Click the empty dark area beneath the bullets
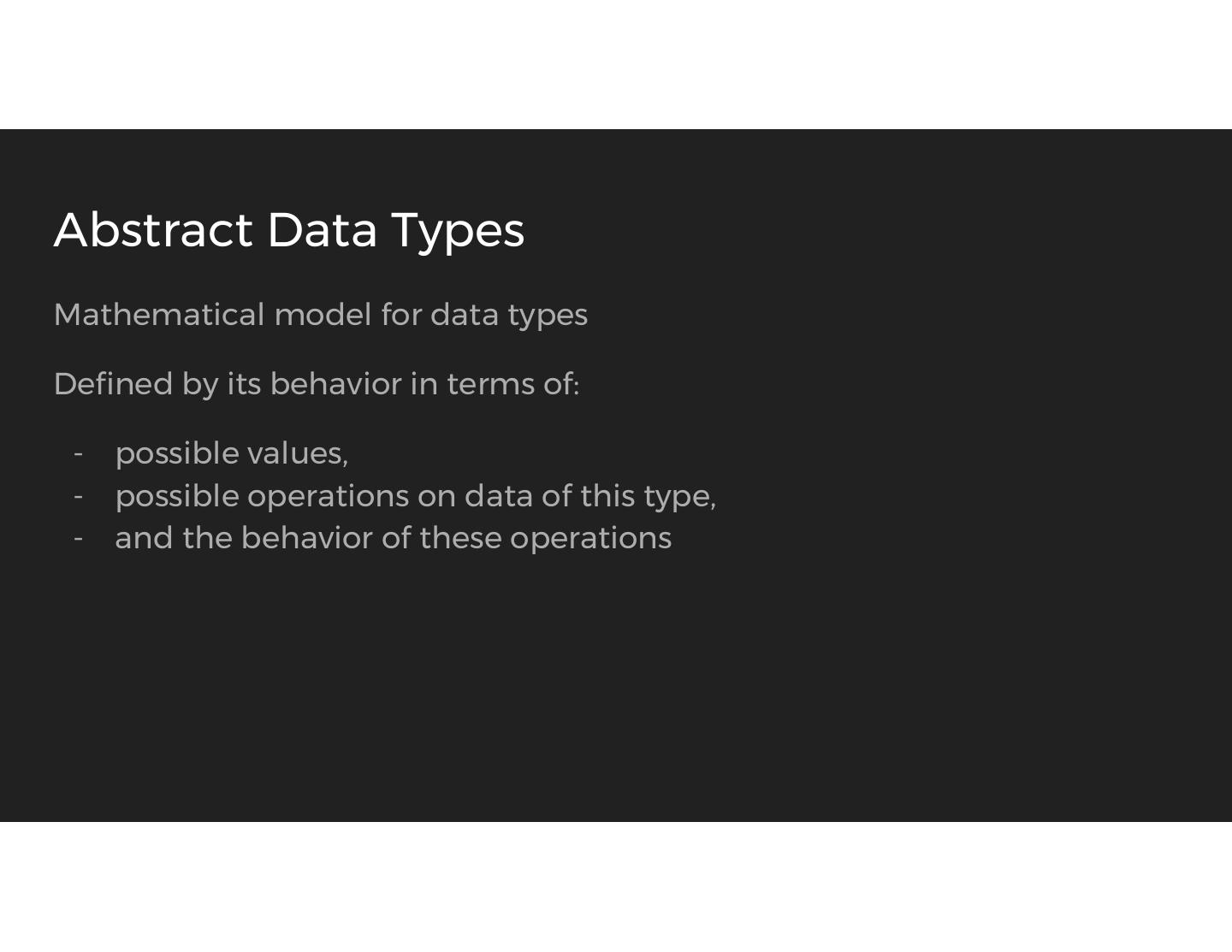The image size is (1232, 952). coord(616,684)
